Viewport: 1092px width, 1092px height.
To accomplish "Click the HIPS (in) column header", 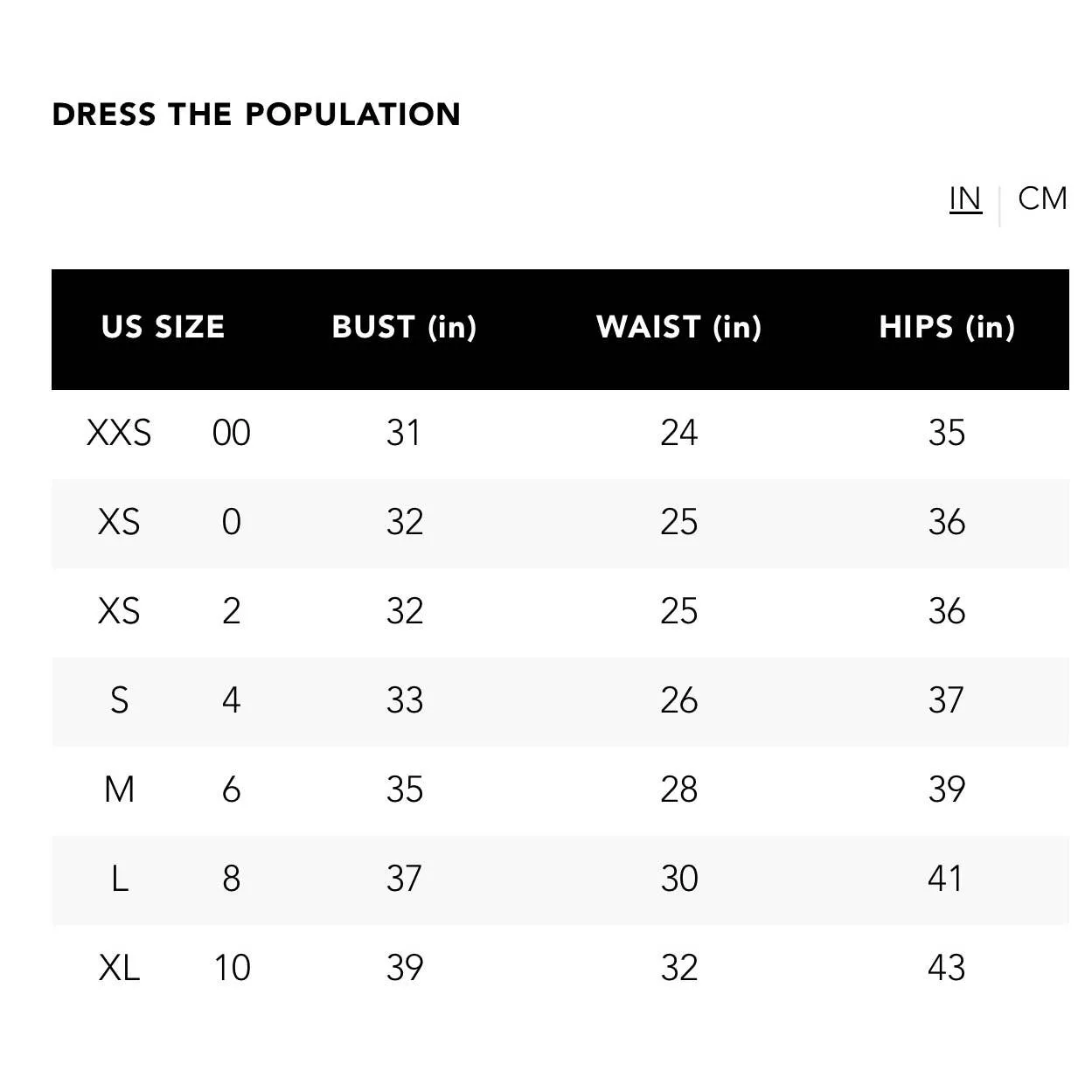I will 947,328.
